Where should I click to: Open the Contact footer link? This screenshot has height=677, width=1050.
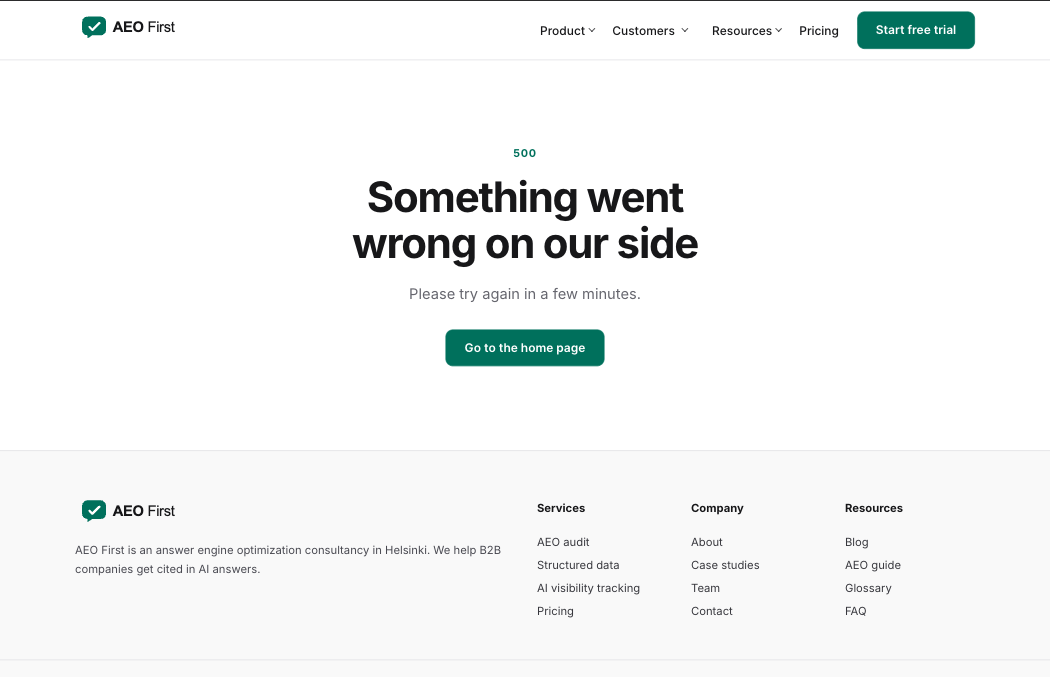pyautogui.click(x=712, y=611)
